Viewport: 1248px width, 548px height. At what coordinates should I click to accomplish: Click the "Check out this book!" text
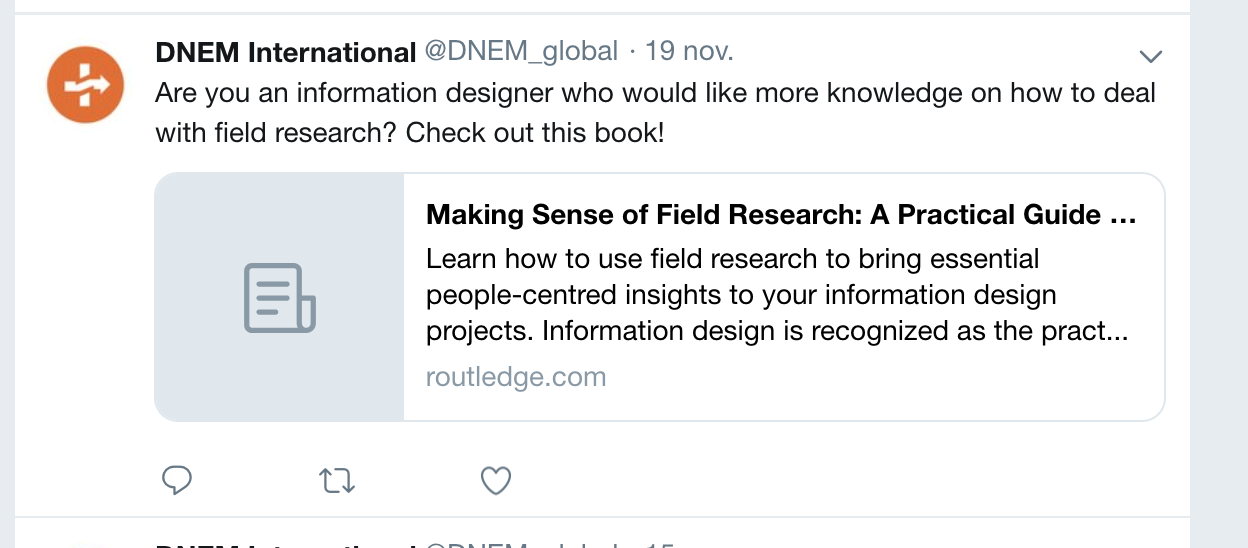(x=535, y=132)
